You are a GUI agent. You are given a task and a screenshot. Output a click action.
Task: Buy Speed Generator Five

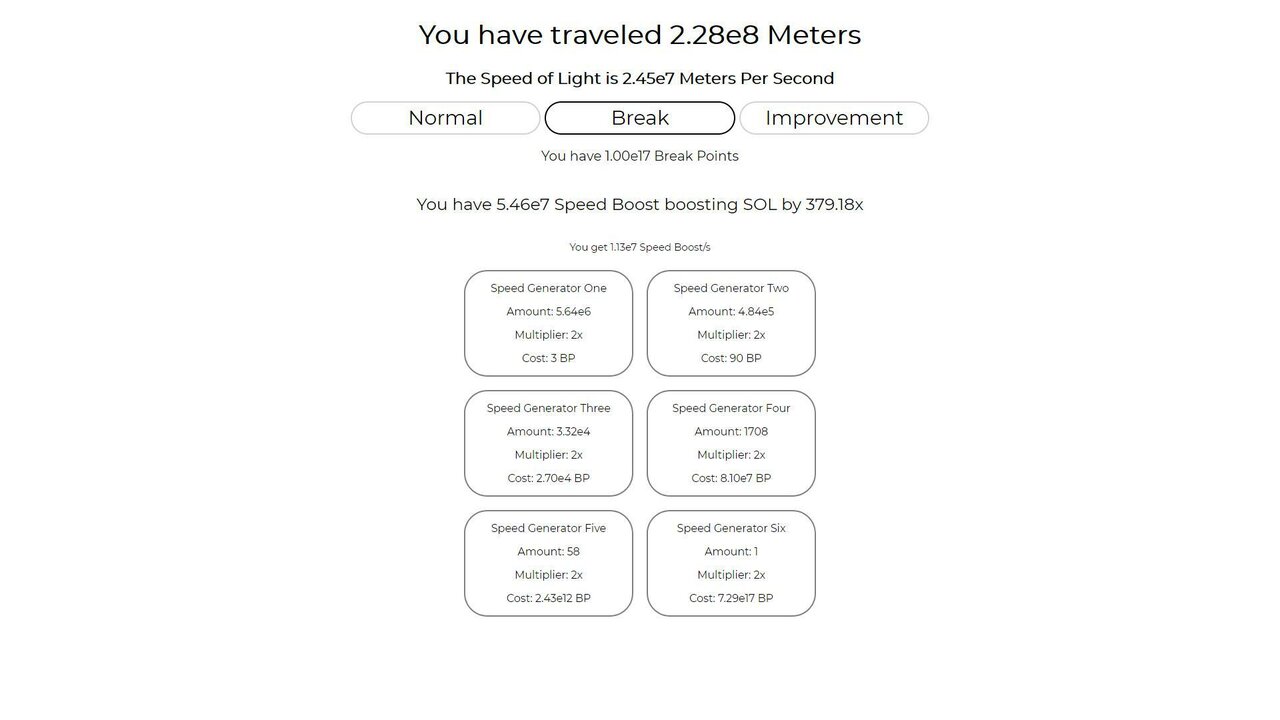click(548, 563)
